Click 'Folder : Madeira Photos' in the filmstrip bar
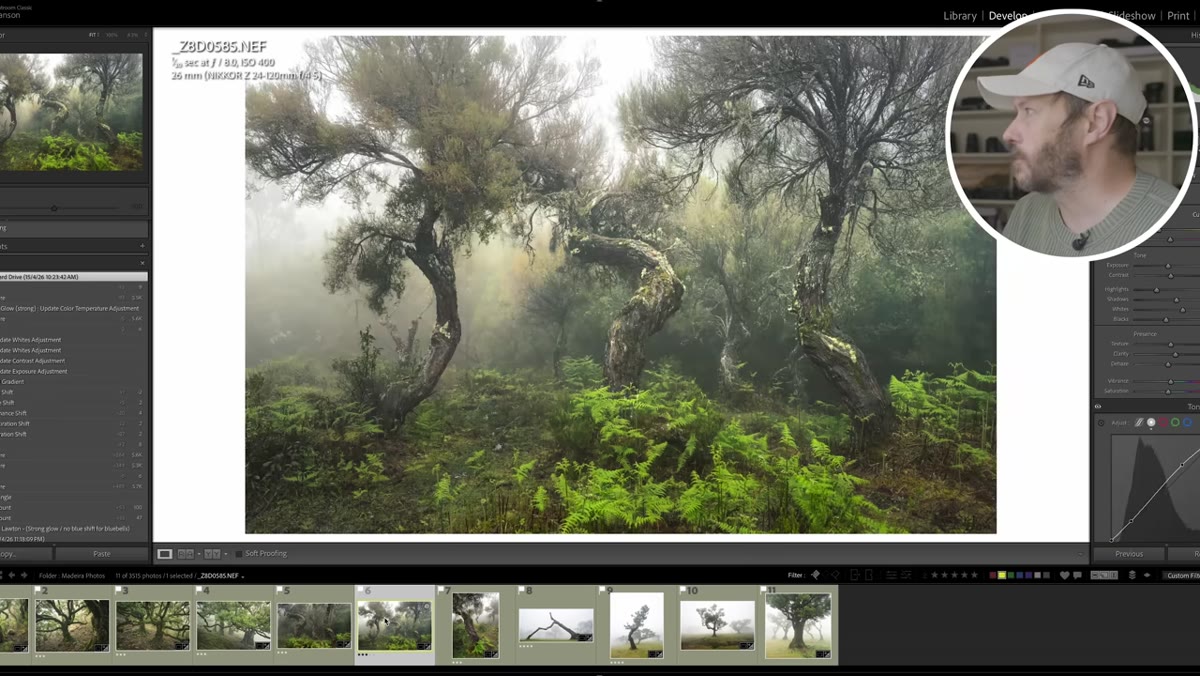This screenshot has height=676, width=1200. pos(72,576)
